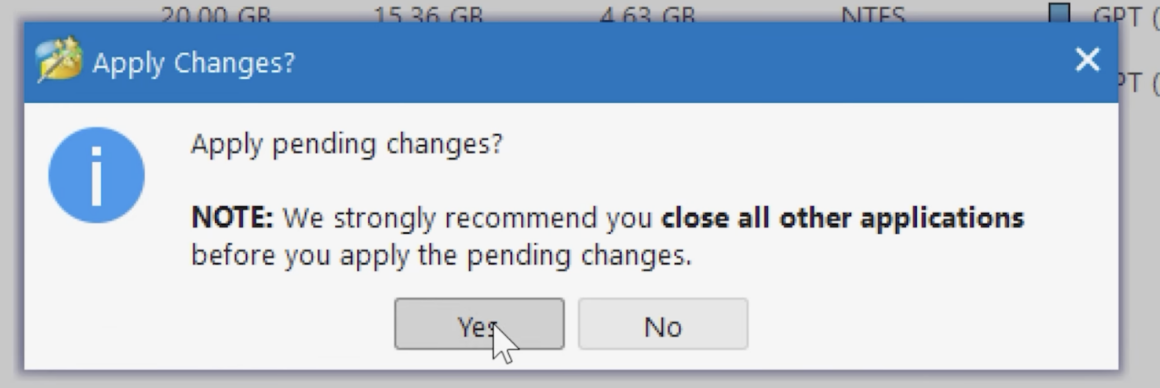Confirm pending changes with Yes button
Viewport: 1160px width, 388px height.
(x=479, y=324)
